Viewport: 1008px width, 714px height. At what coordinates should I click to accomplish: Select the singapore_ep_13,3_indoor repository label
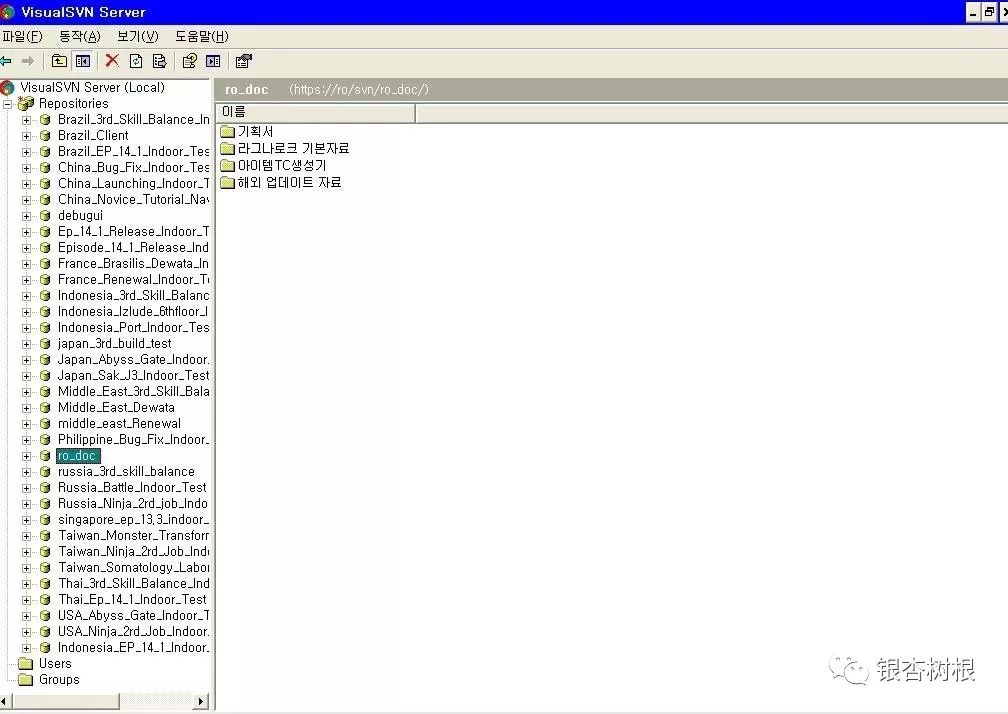(134, 520)
